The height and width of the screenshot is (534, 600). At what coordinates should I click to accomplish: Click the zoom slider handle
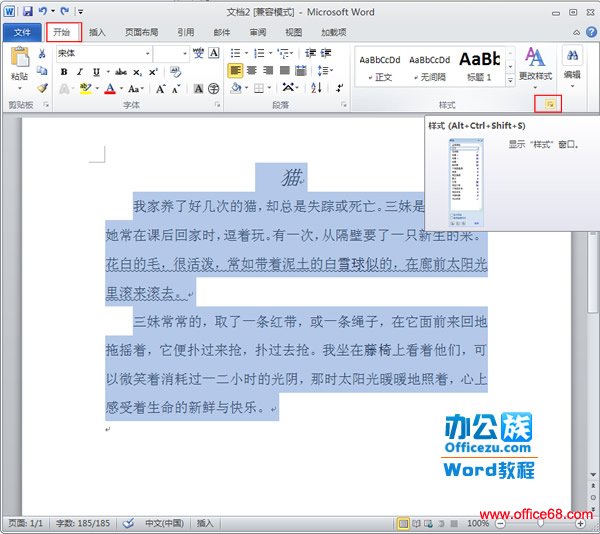click(540, 523)
